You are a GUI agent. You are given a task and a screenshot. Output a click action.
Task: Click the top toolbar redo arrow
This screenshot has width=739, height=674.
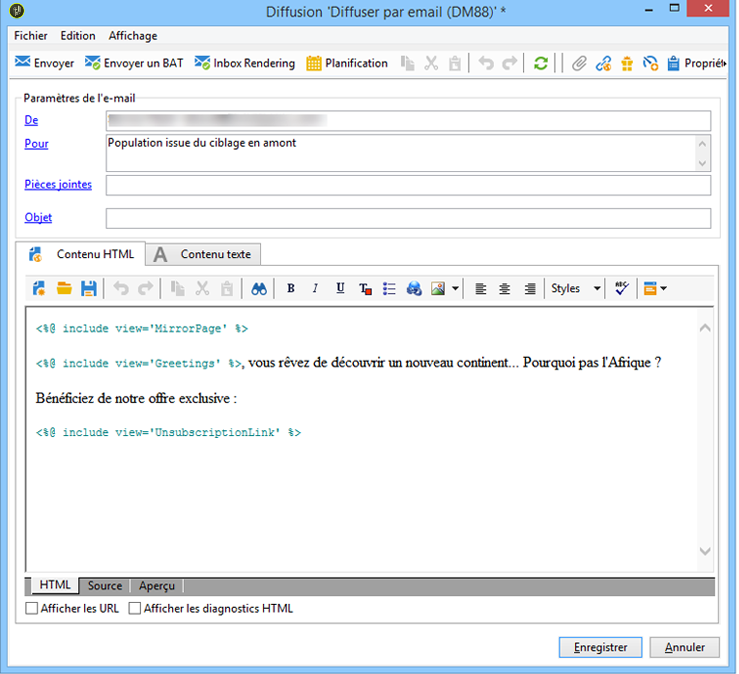pos(509,63)
